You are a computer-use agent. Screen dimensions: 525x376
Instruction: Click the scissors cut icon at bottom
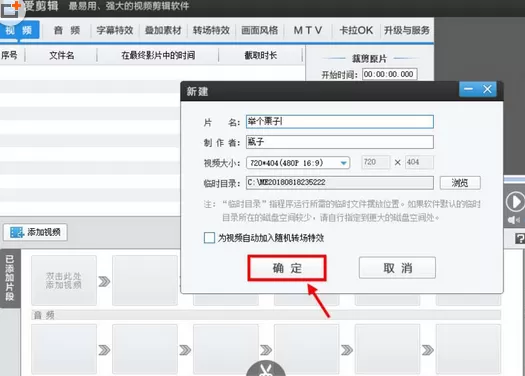tap(266, 368)
